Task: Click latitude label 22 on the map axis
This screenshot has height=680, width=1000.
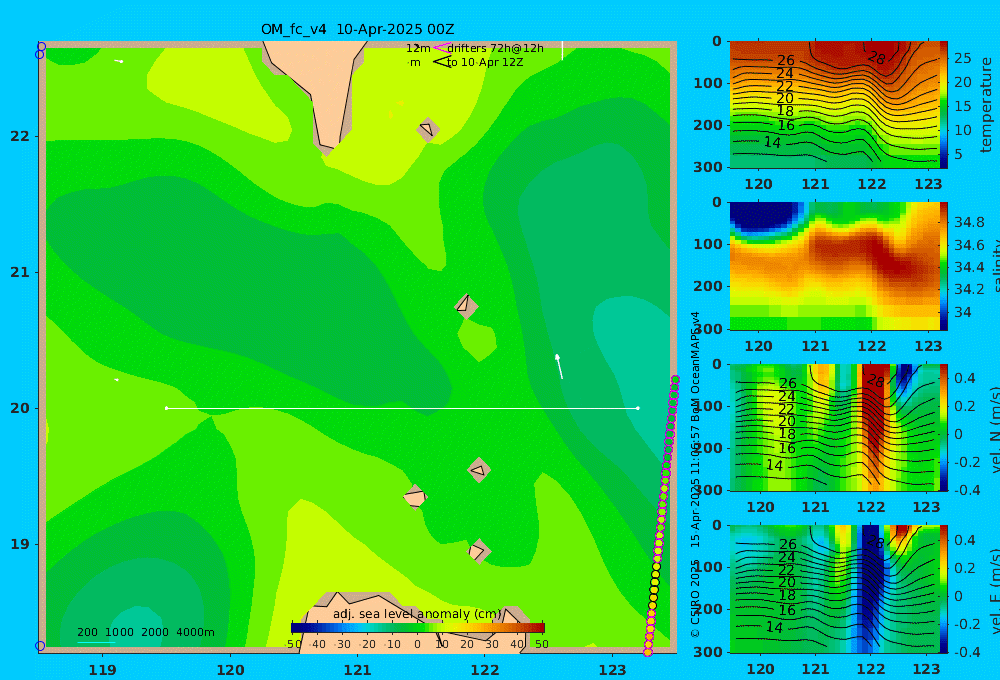Action: [20, 136]
